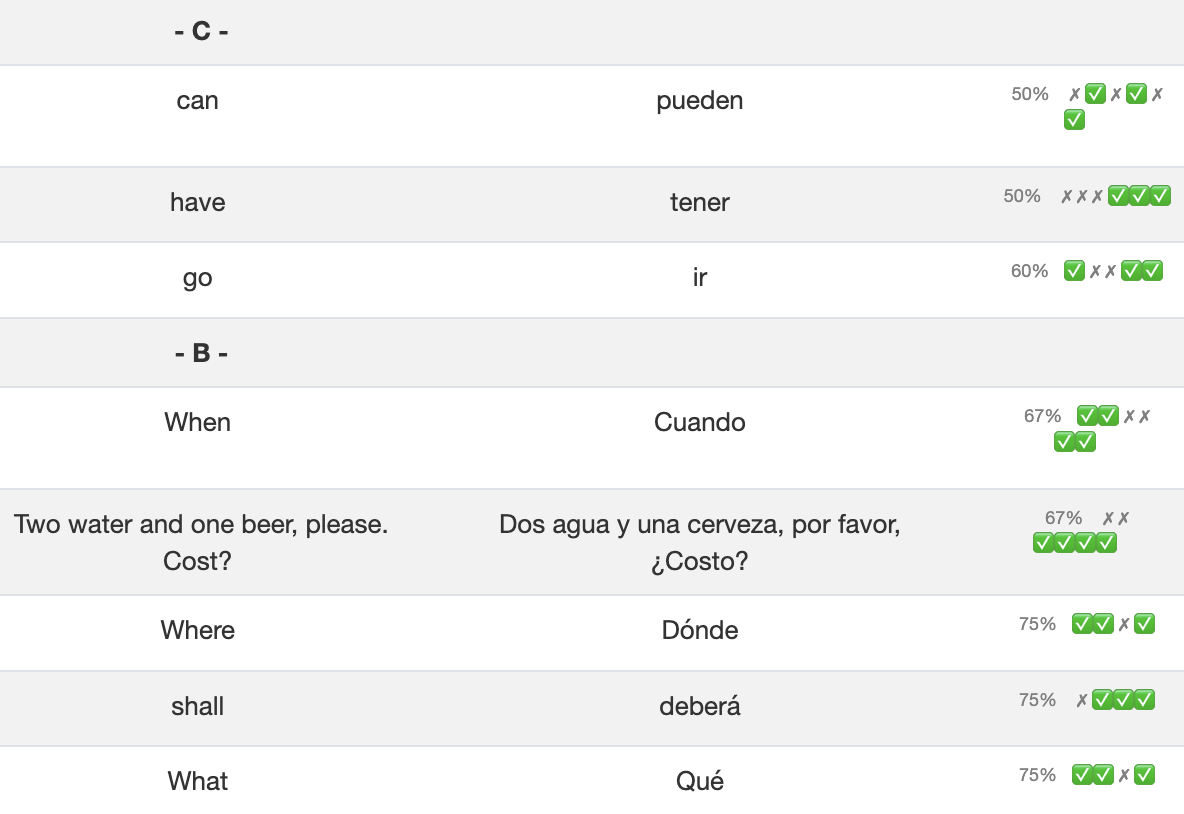1184x814 pixels.
Task: Click the word 'What' in the bottom row
Action: tap(197, 781)
